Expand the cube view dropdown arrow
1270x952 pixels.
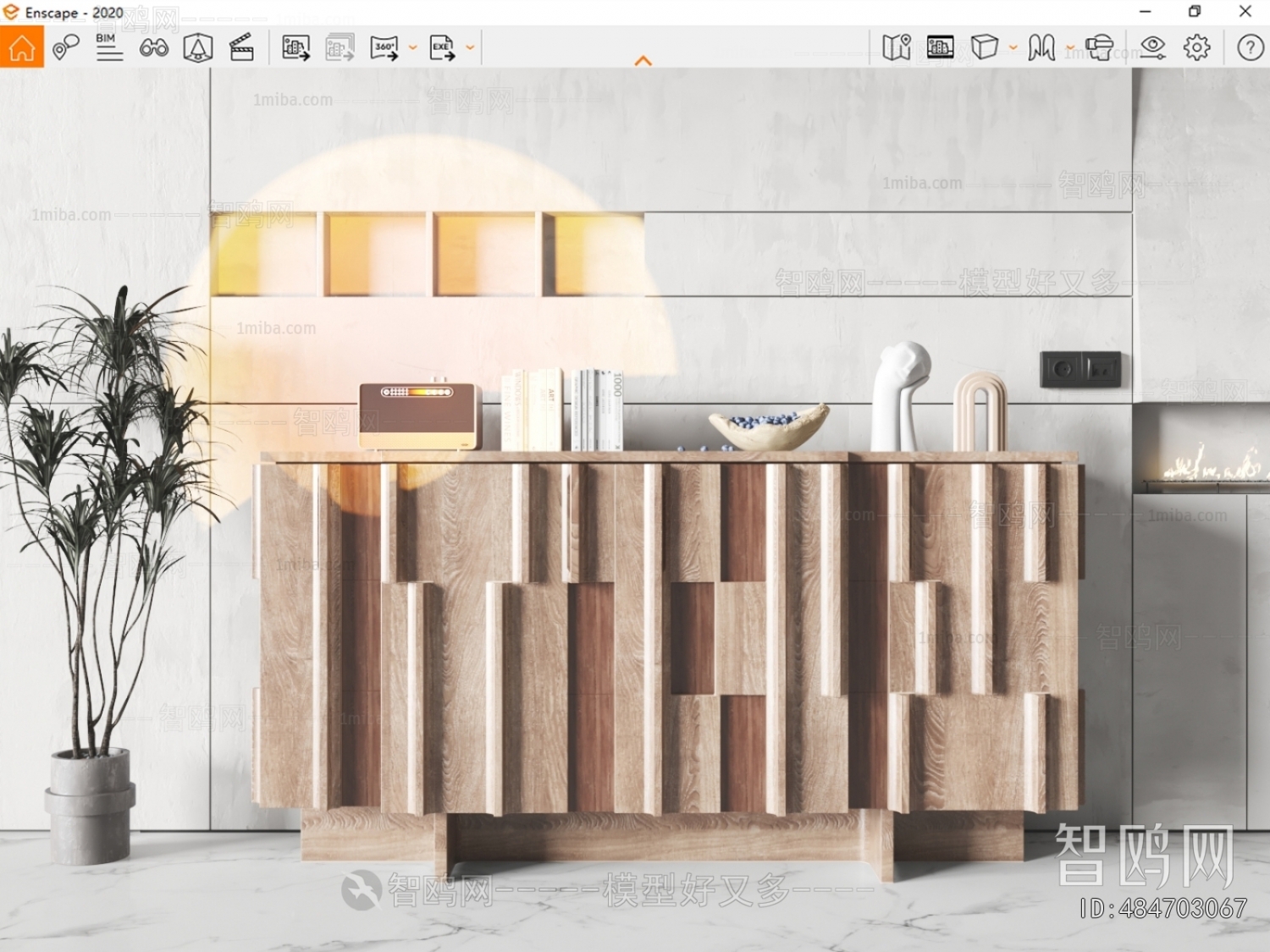tap(1013, 47)
